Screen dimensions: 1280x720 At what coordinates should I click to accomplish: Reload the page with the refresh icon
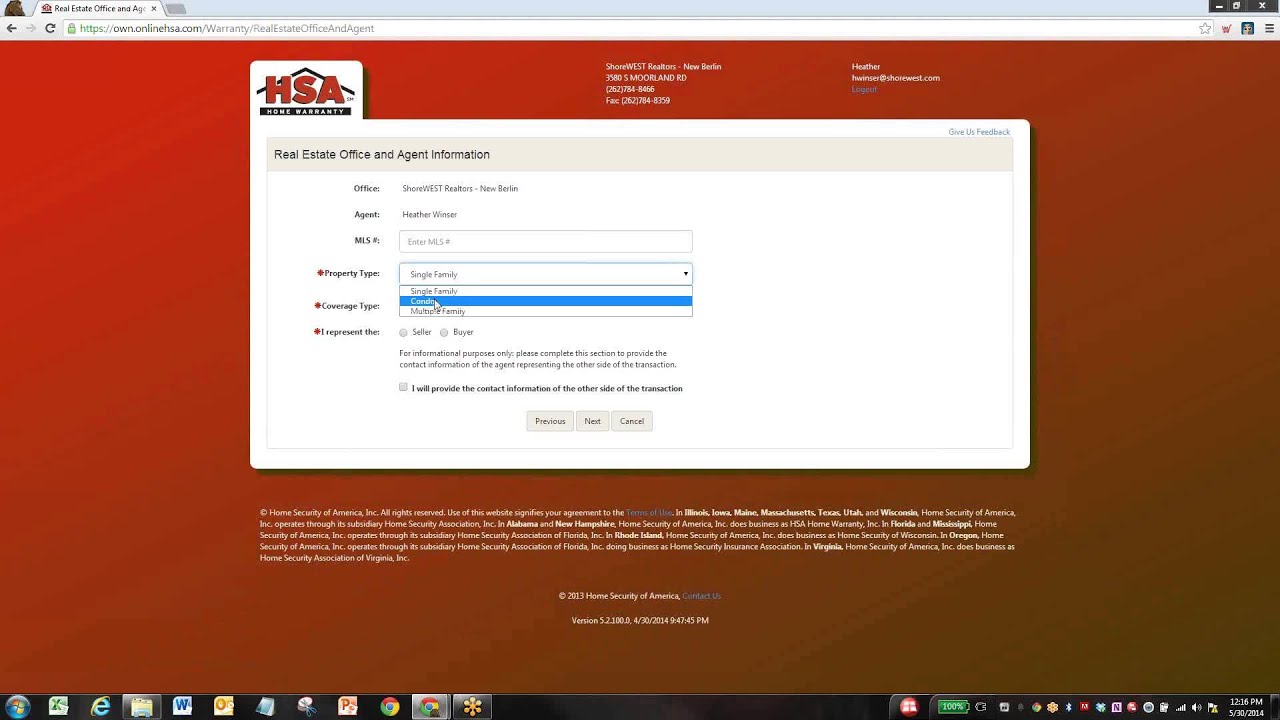[x=50, y=28]
